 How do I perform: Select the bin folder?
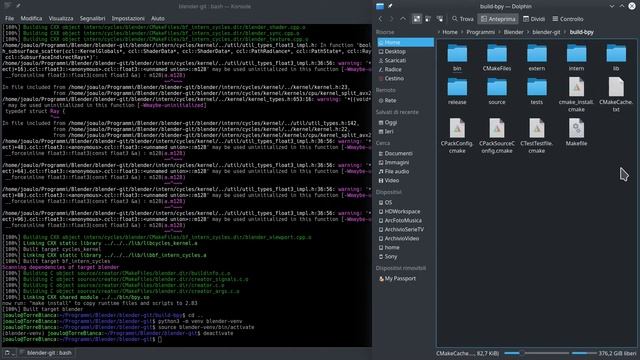pyautogui.click(x=457, y=58)
